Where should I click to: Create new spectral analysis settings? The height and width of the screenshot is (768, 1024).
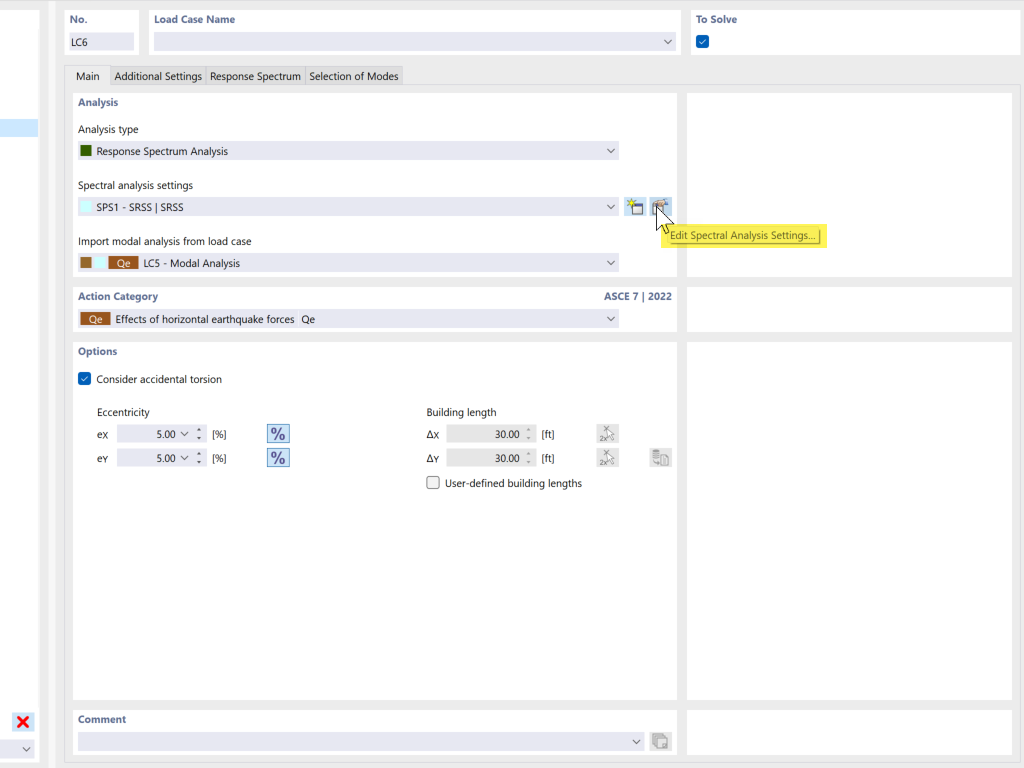tap(635, 206)
